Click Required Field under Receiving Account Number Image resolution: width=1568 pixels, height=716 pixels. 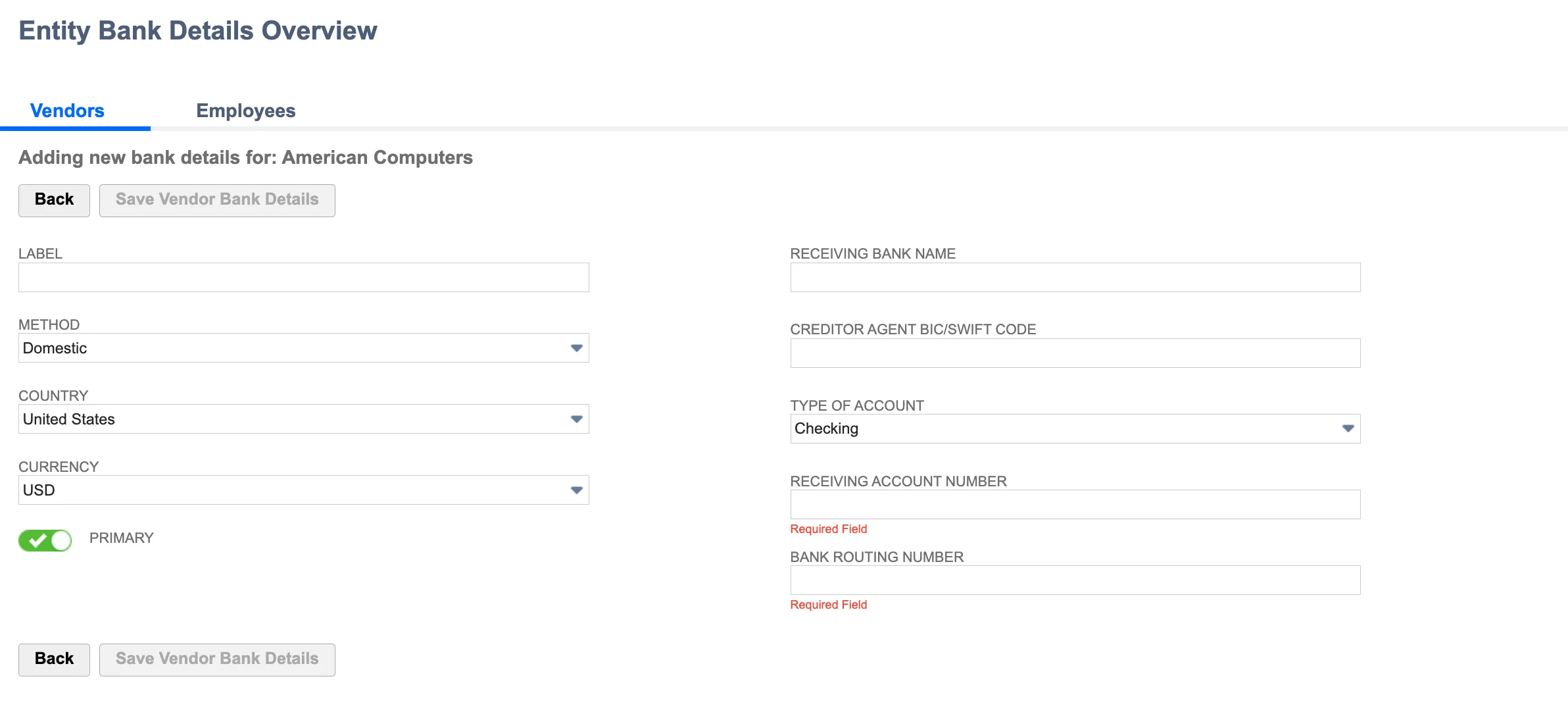click(829, 529)
